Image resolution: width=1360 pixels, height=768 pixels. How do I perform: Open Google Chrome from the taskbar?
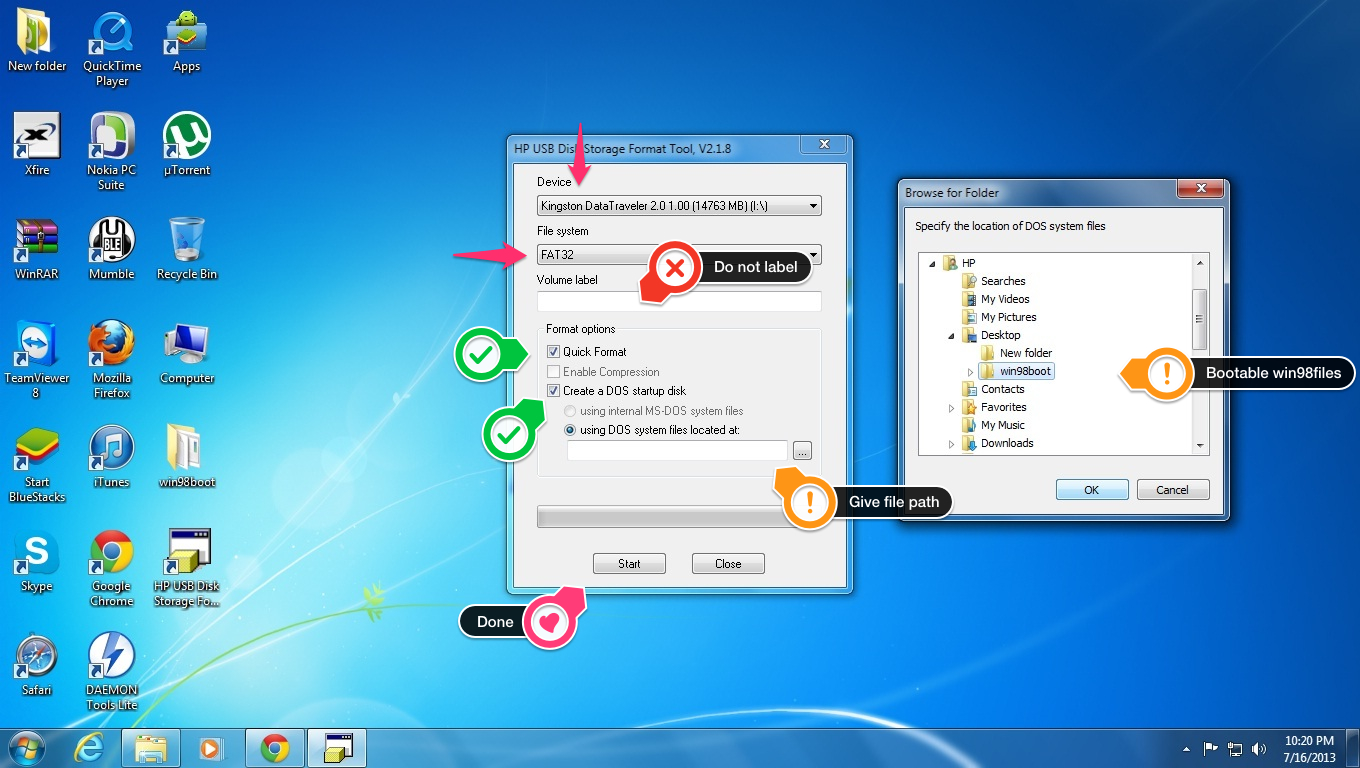tap(275, 747)
